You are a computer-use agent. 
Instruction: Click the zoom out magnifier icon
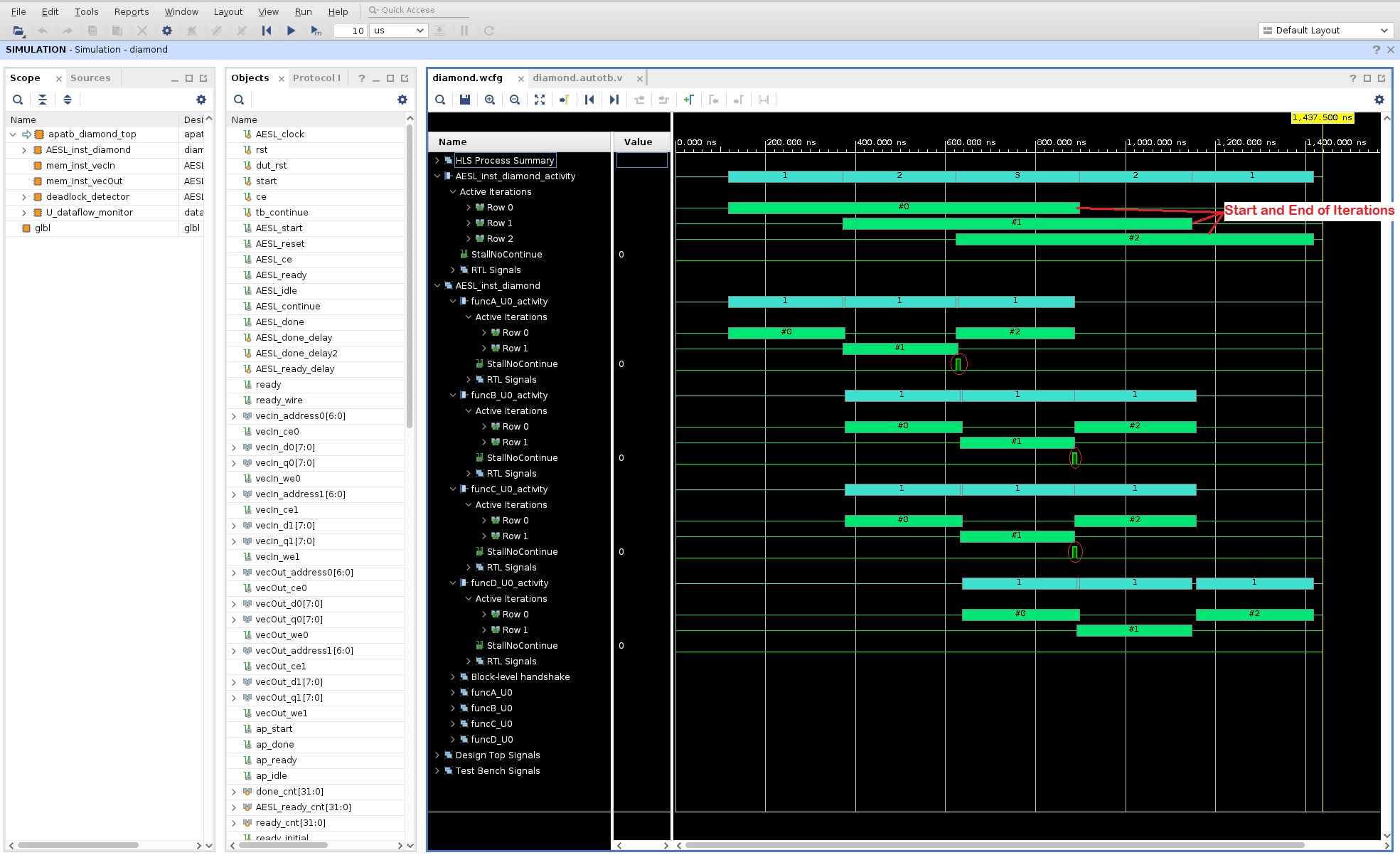click(514, 99)
